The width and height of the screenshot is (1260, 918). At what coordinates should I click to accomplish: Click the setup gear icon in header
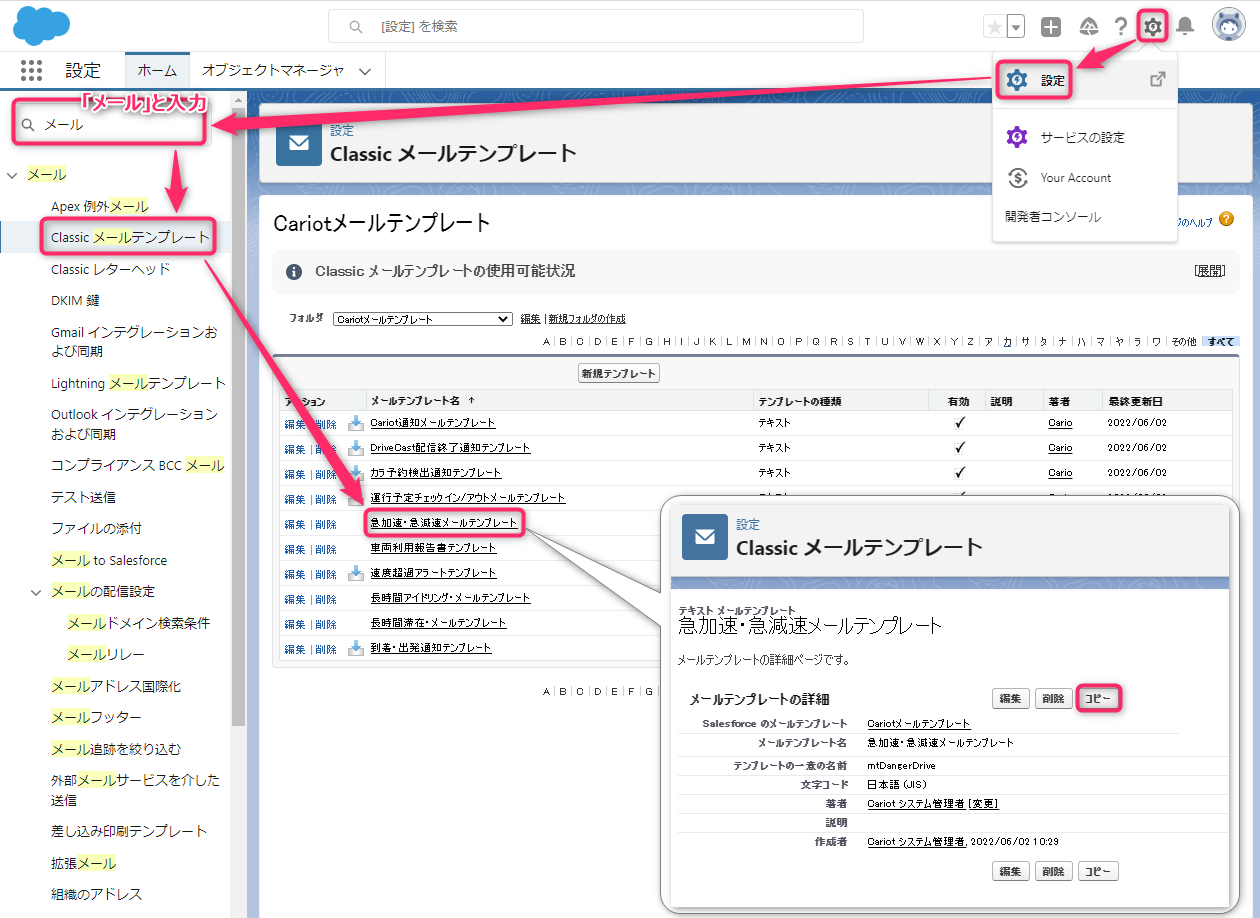pyautogui.click(x=1153, y=27)
